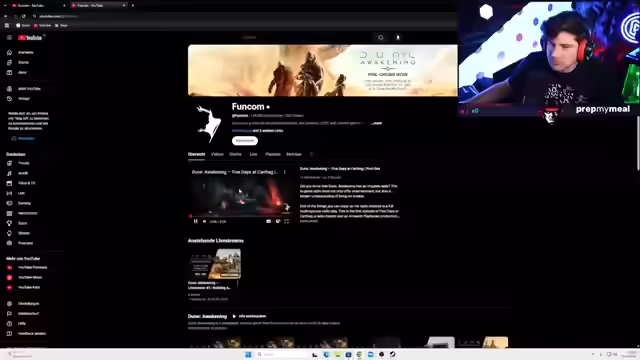This screenshot has height=360, width=640.
Task: Open the Sport trophy sidebar icon
Action: pyautogui.click(x=9, y=223)
